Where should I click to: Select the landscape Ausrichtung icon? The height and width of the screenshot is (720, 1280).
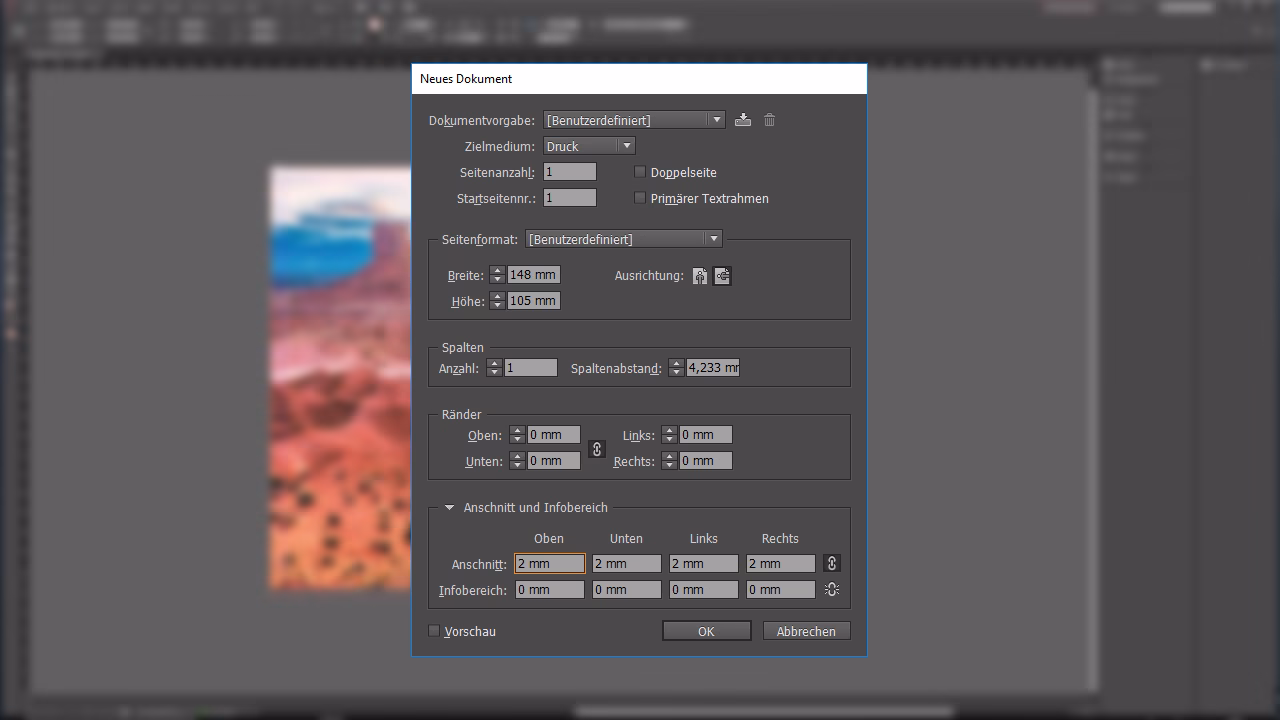click(x=722, y=276)
